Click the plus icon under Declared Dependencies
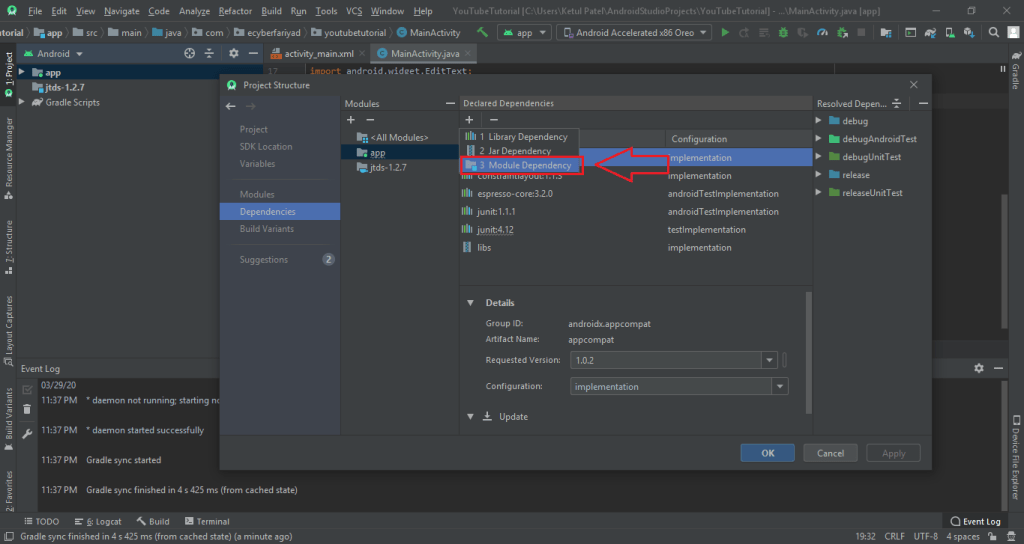Screen dimensions: 1024x544 tap(469, 120)
